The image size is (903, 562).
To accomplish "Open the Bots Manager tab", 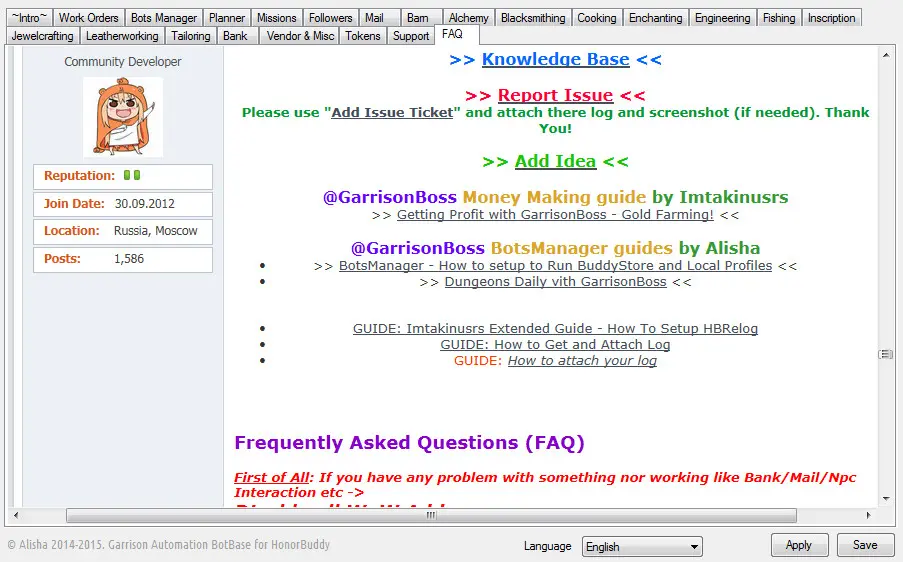I will coord(164,18).
